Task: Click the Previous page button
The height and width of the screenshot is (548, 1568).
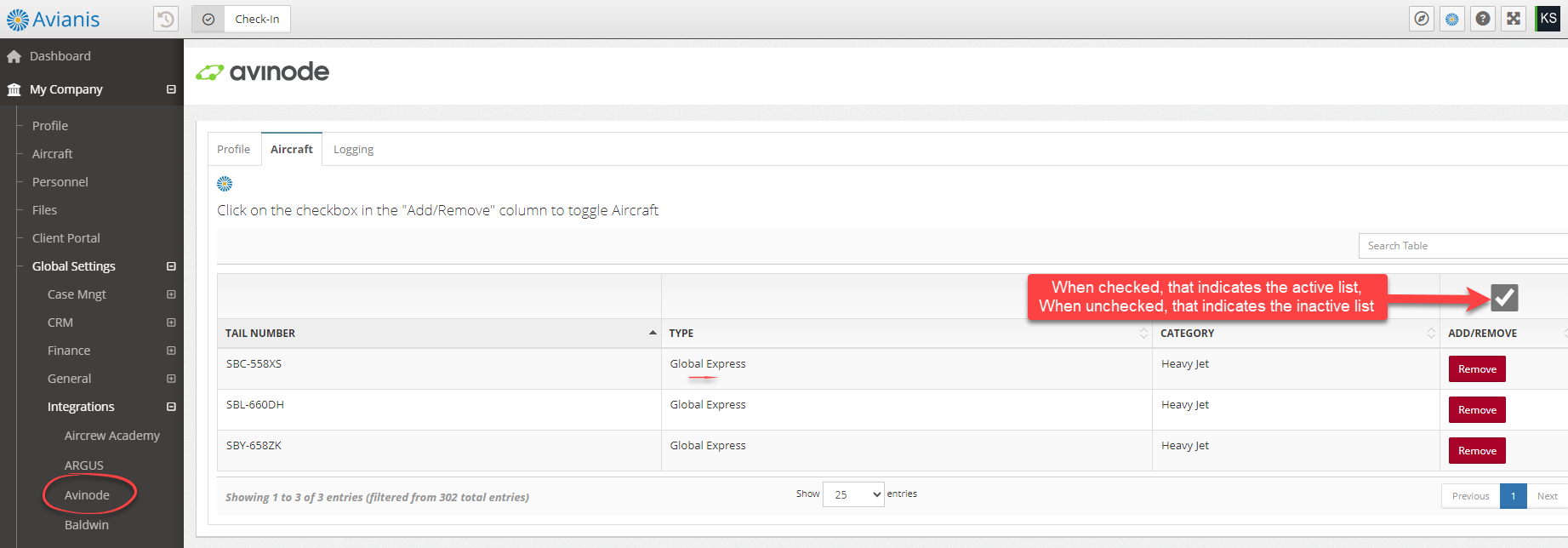Action: (1470, 496)
